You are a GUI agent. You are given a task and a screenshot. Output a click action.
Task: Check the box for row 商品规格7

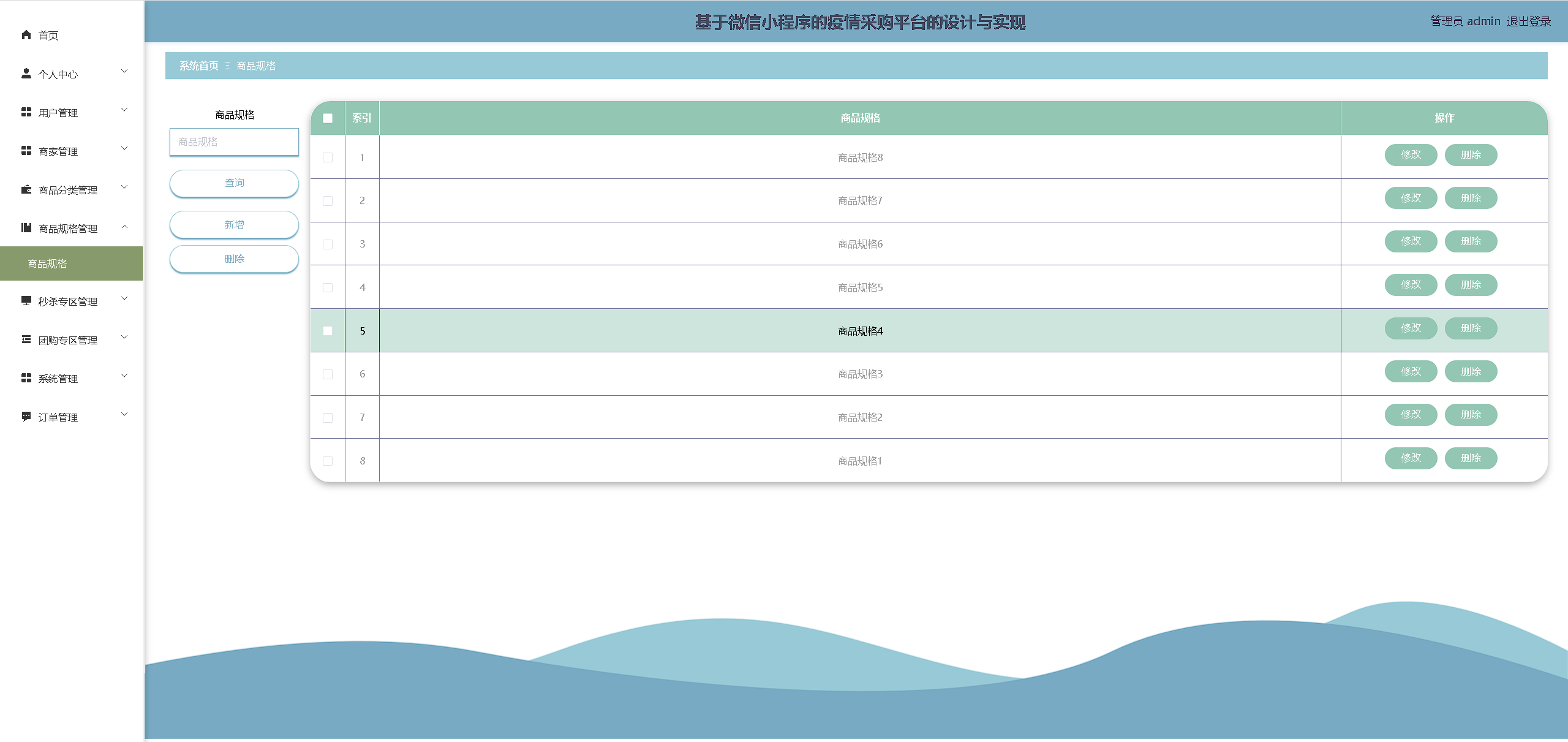point(328,201)
